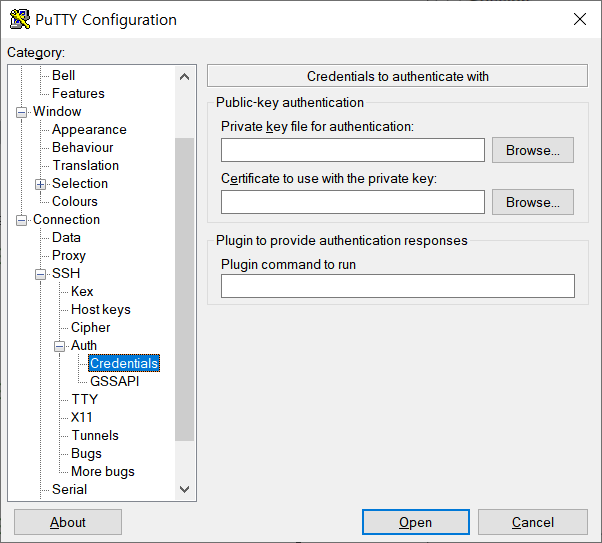Screen dimensions: 602x543
Task: Select the Connection category
Action: tap(66, 220)
